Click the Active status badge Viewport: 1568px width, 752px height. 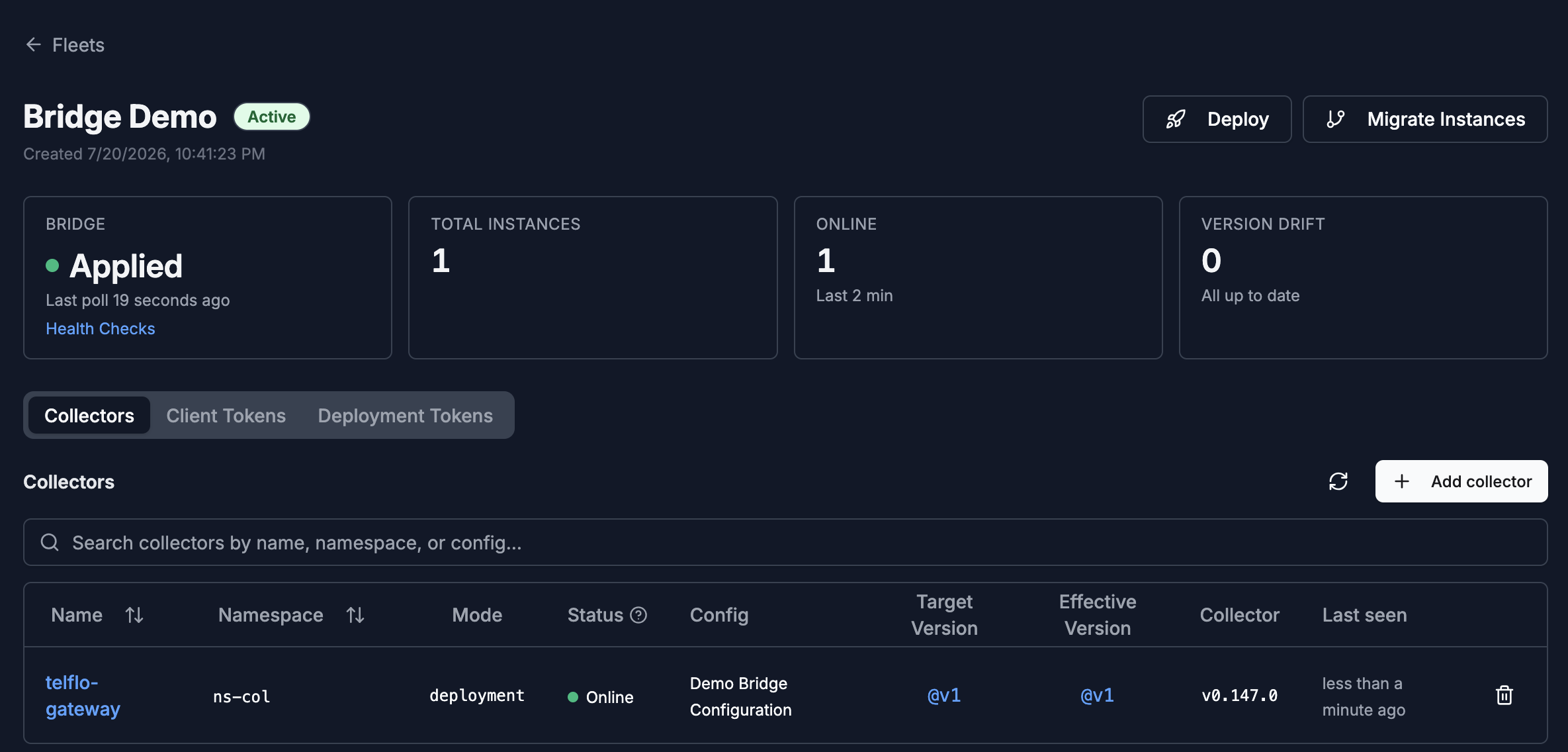pos(272,117)
